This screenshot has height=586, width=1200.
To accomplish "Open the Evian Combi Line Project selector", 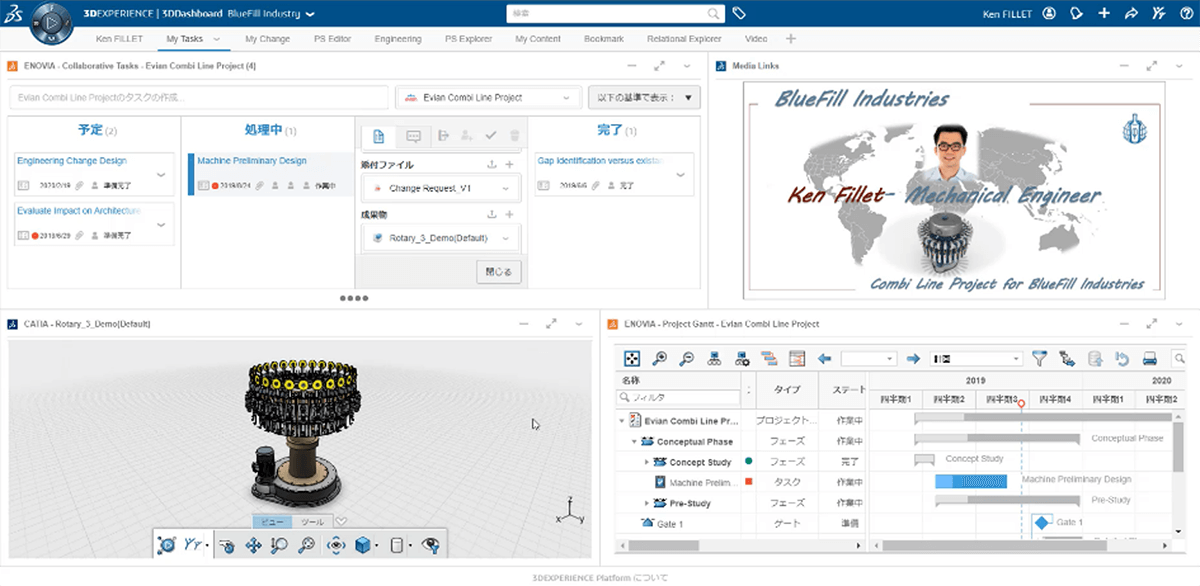I will tap(489, 97).
